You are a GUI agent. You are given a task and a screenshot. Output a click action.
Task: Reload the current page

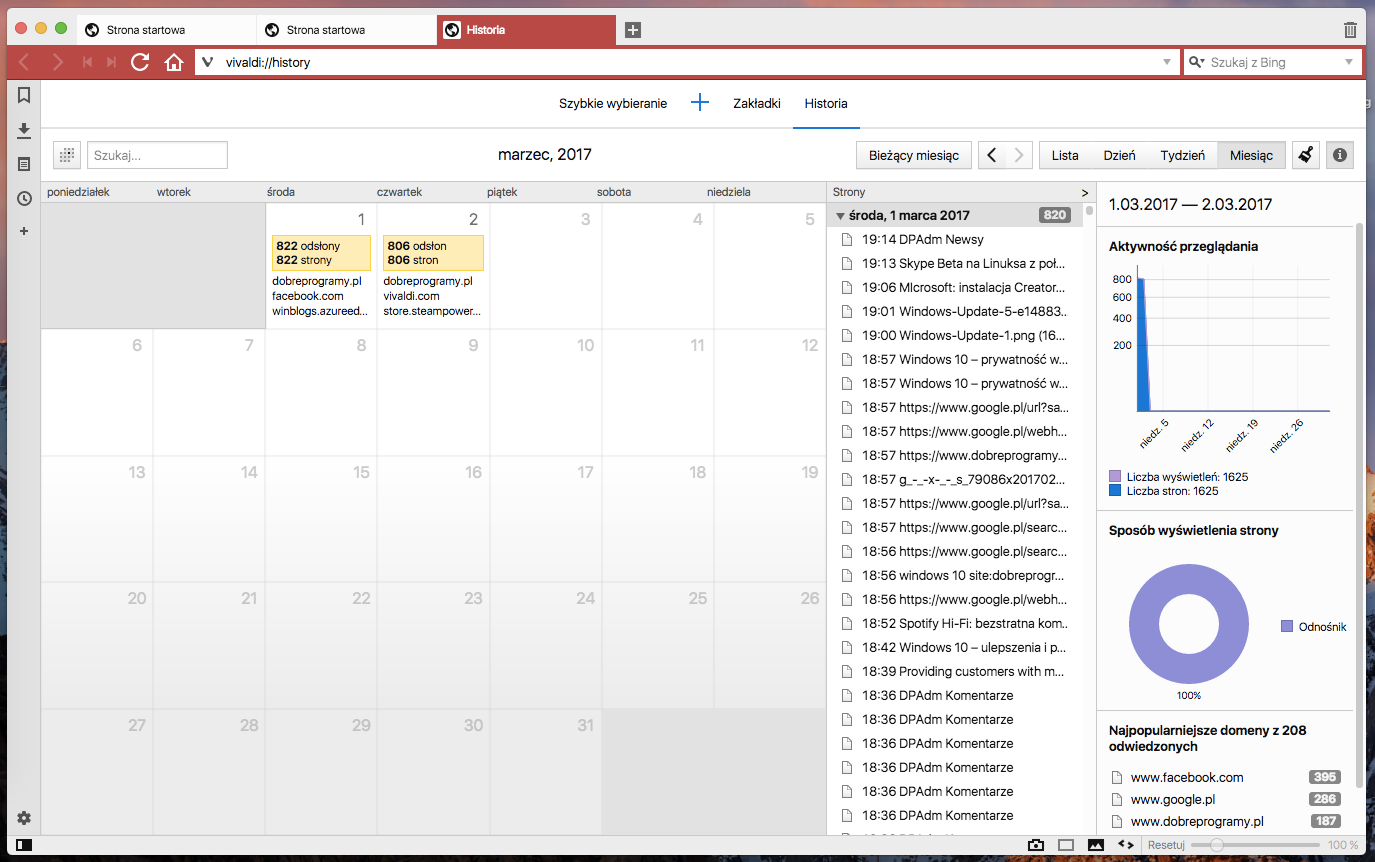tap(140, 62)
